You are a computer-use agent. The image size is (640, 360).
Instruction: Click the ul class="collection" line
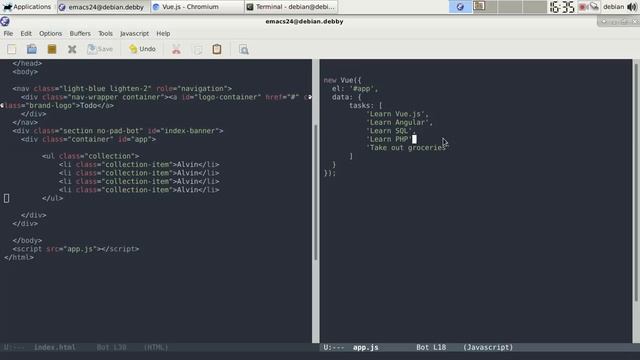point(90,156)
